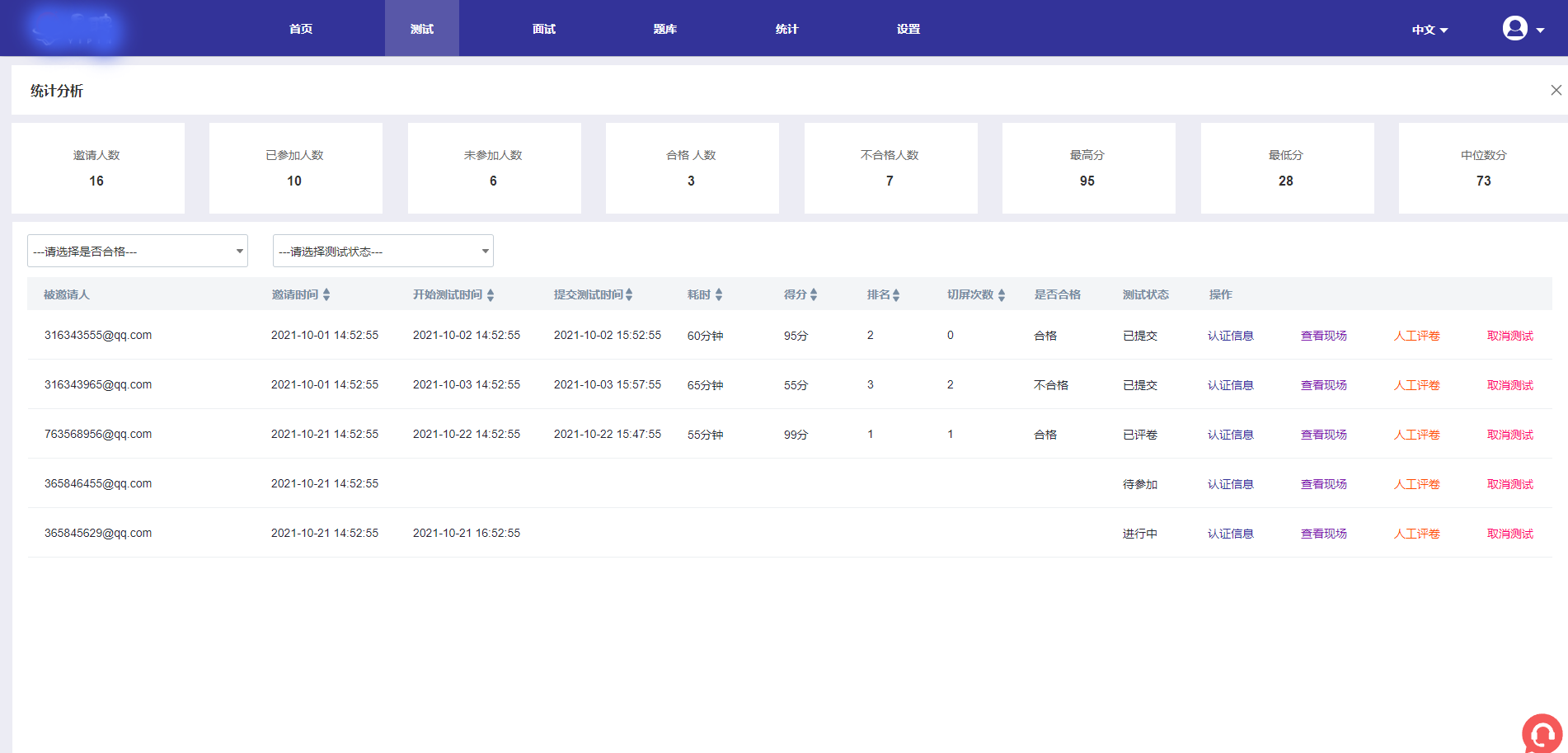1568x753 pixels.
Task: Select 取消测试 for 763568956@qq.com
Action: (x=1510, y=435)
